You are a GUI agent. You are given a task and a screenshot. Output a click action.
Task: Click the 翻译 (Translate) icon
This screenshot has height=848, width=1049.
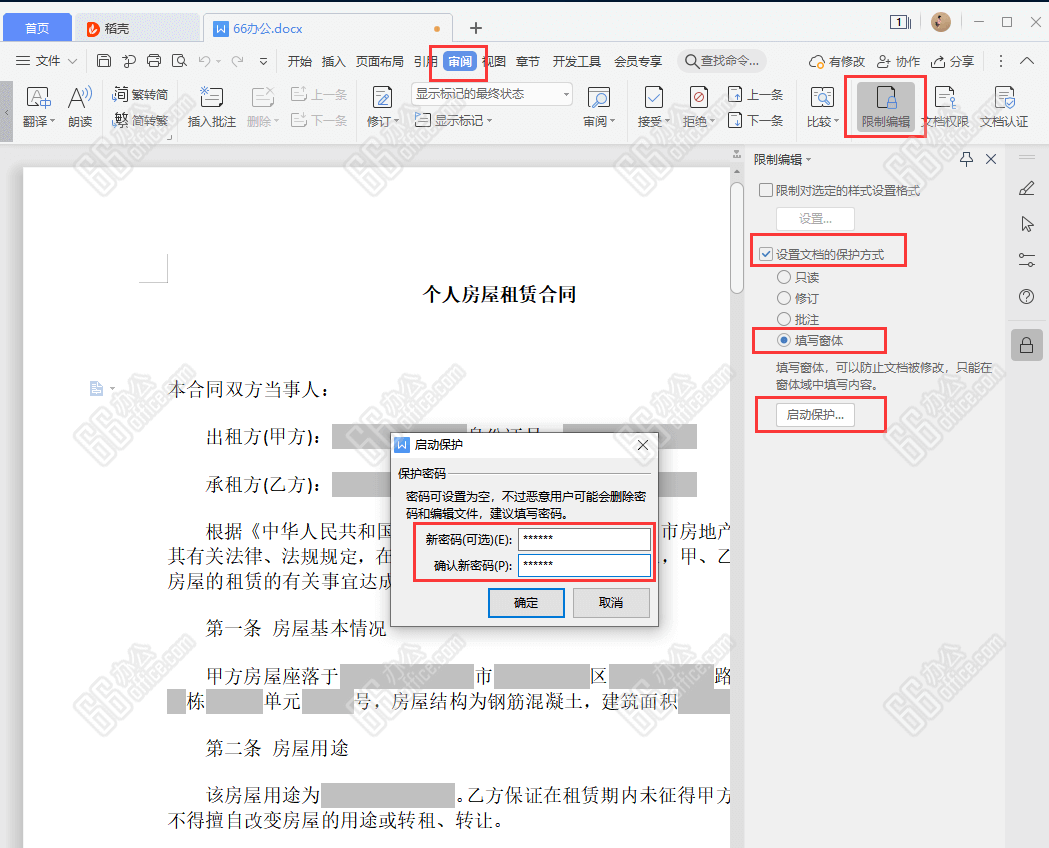coord(36,106)
